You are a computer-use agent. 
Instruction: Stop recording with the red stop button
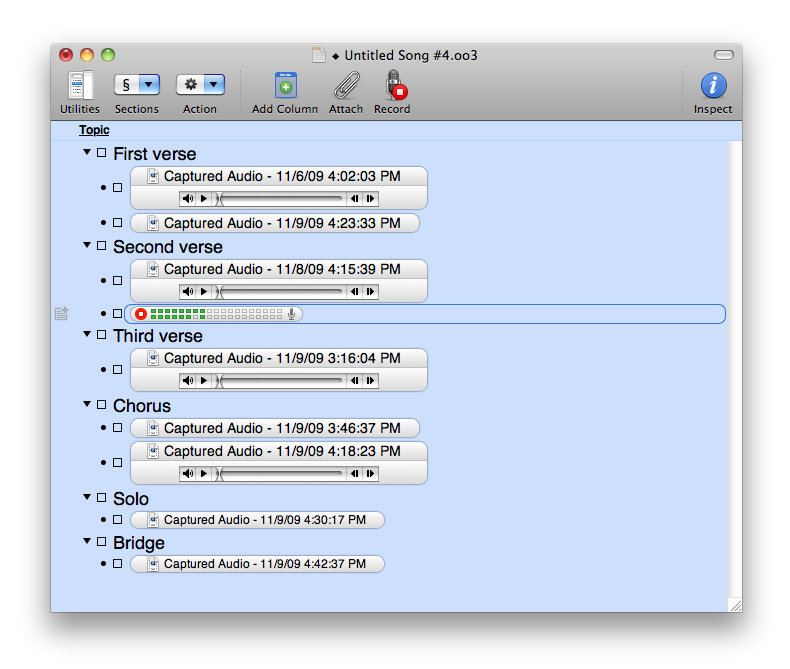point(141,314)
